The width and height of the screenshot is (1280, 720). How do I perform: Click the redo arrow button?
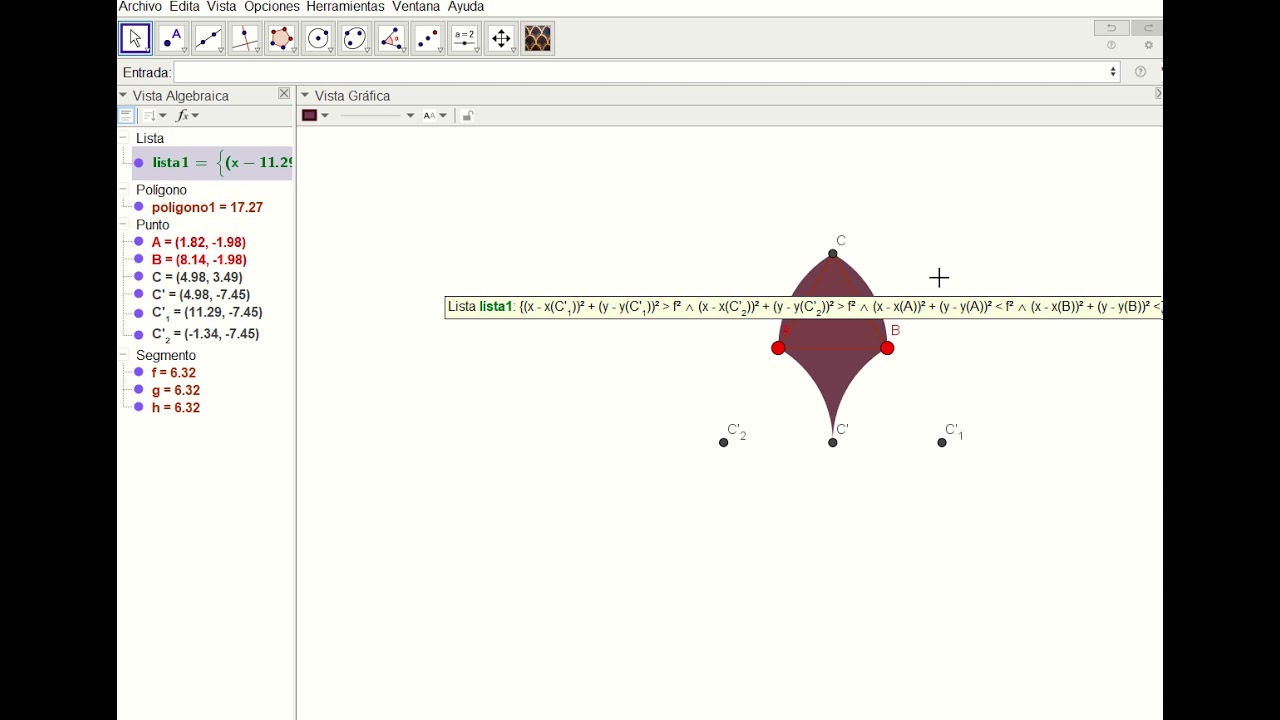click(1148, 28)
